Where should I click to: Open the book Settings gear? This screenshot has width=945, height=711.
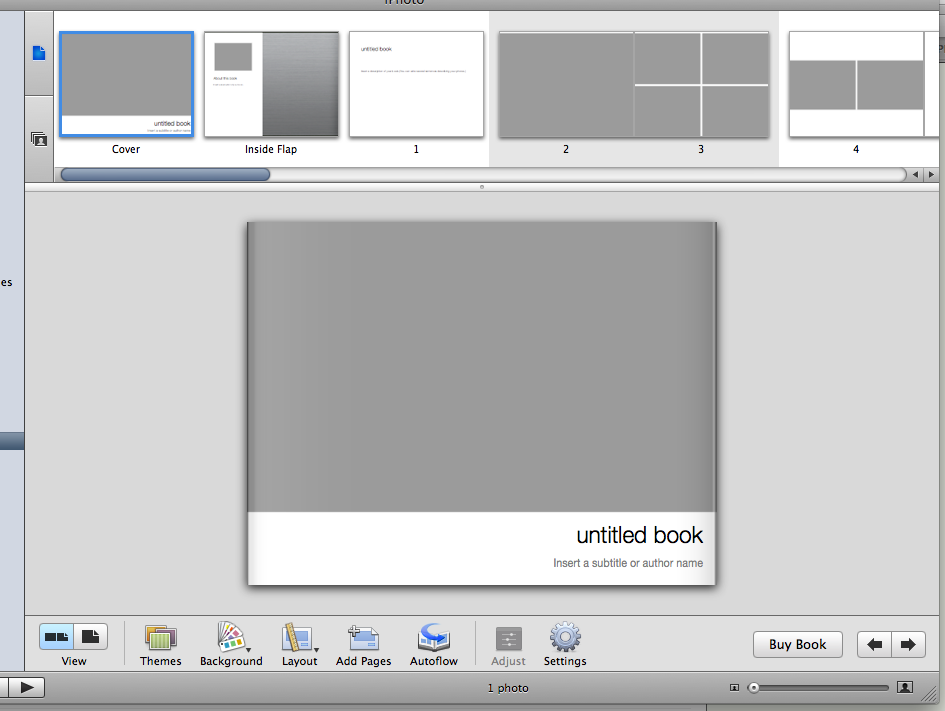[565, 638]
